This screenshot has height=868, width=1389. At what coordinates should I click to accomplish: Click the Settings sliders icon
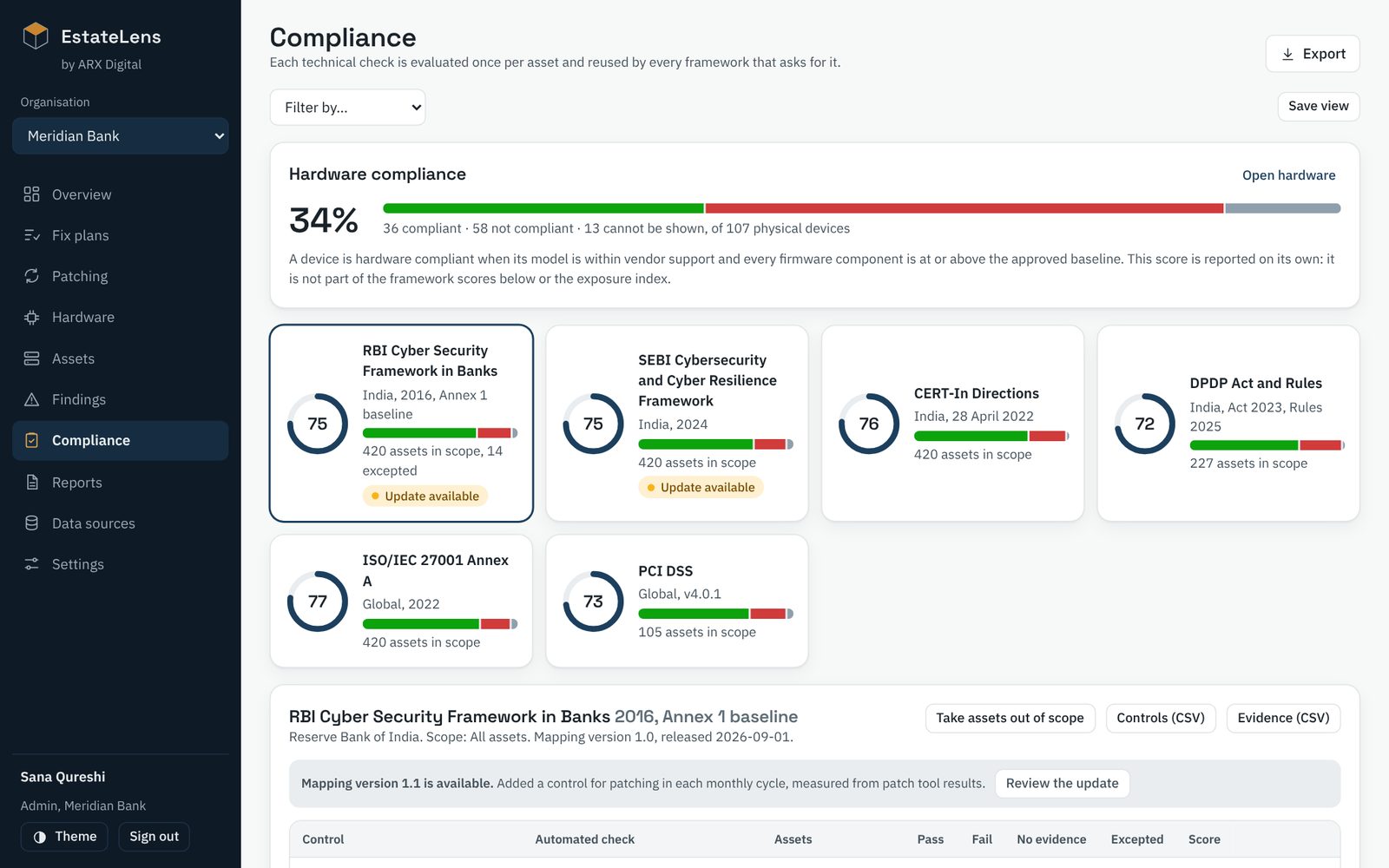pos(31,564)
